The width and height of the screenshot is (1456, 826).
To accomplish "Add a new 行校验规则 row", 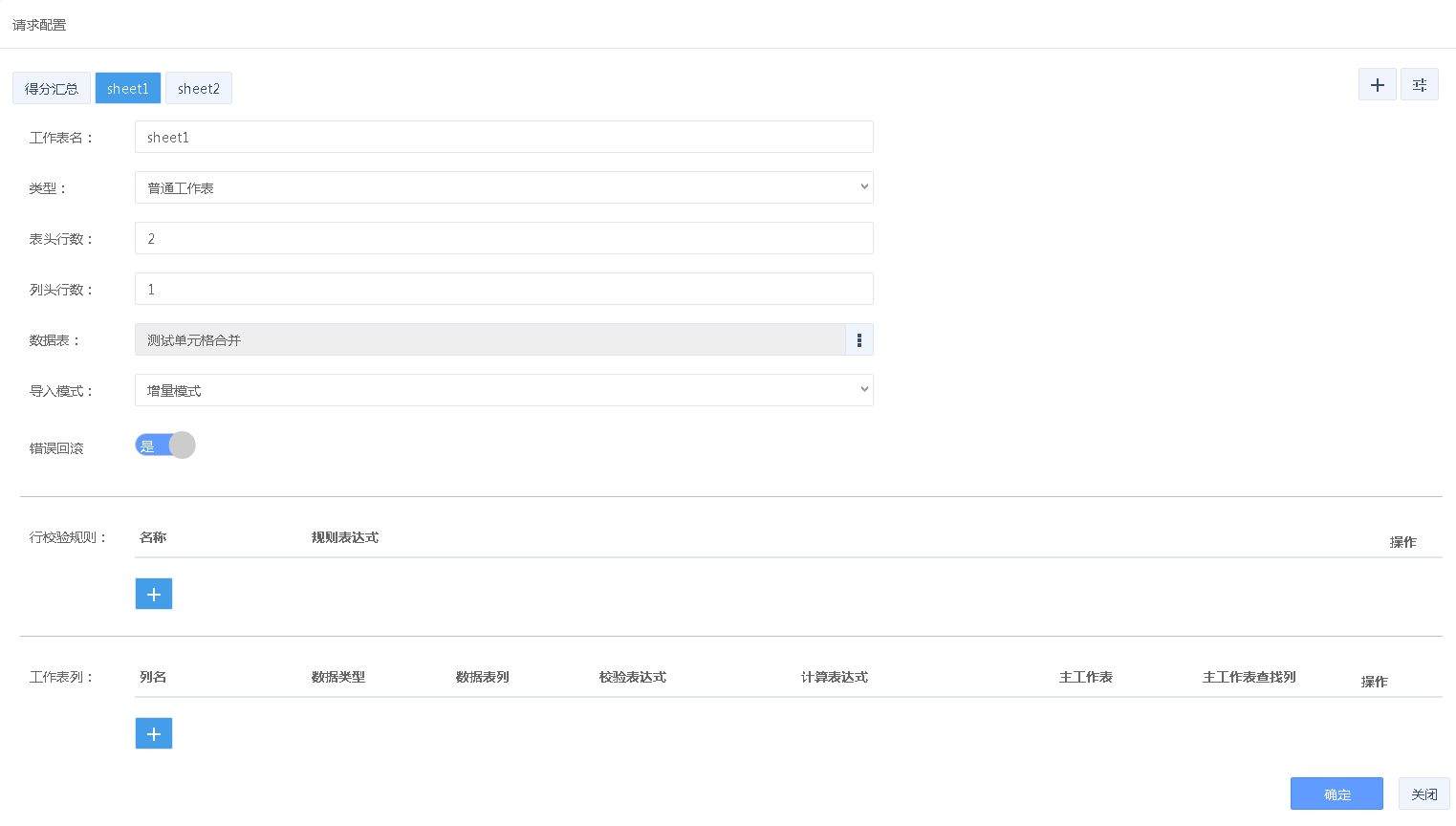I will [153, 594].
